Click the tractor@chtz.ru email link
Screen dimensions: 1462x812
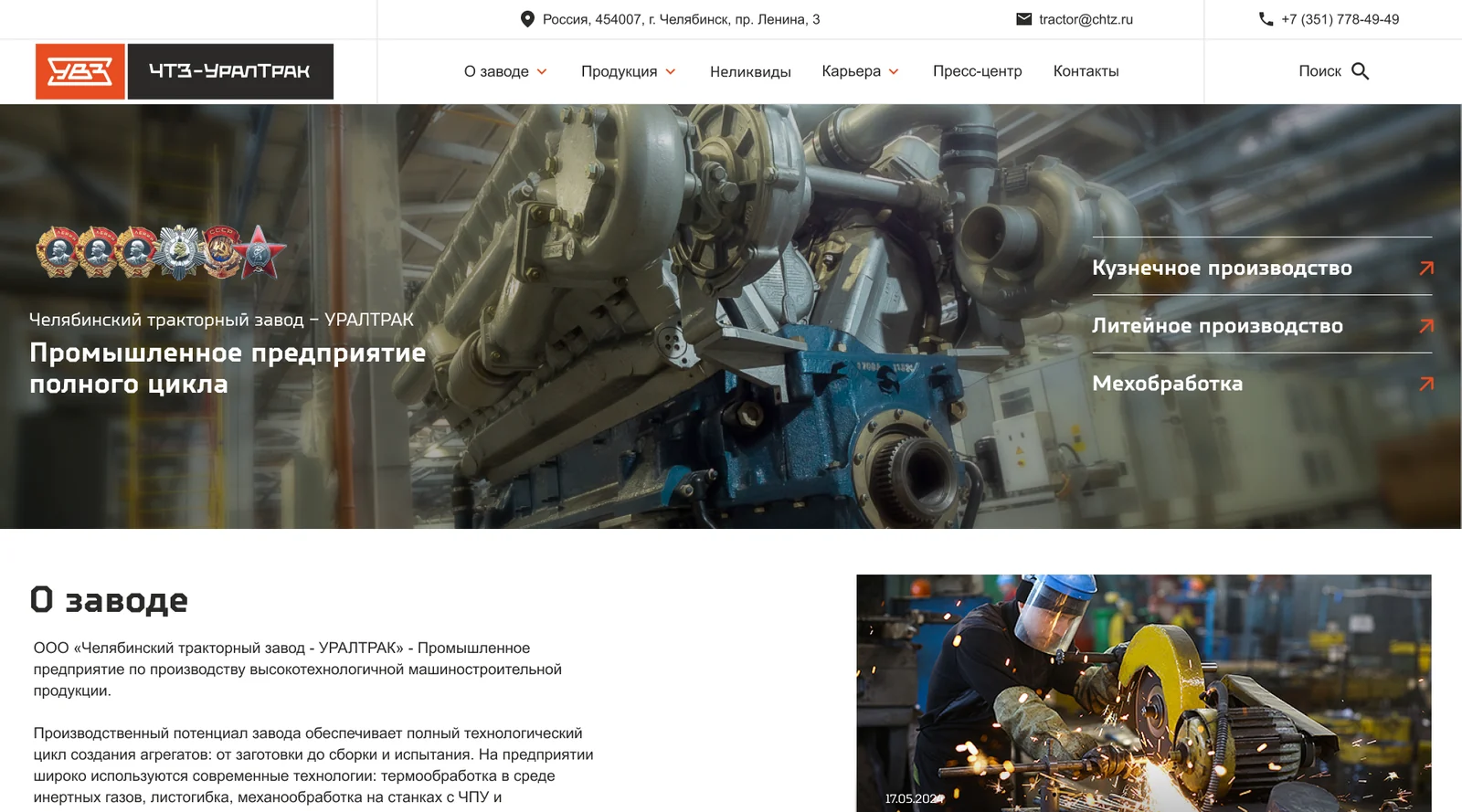1086,19
